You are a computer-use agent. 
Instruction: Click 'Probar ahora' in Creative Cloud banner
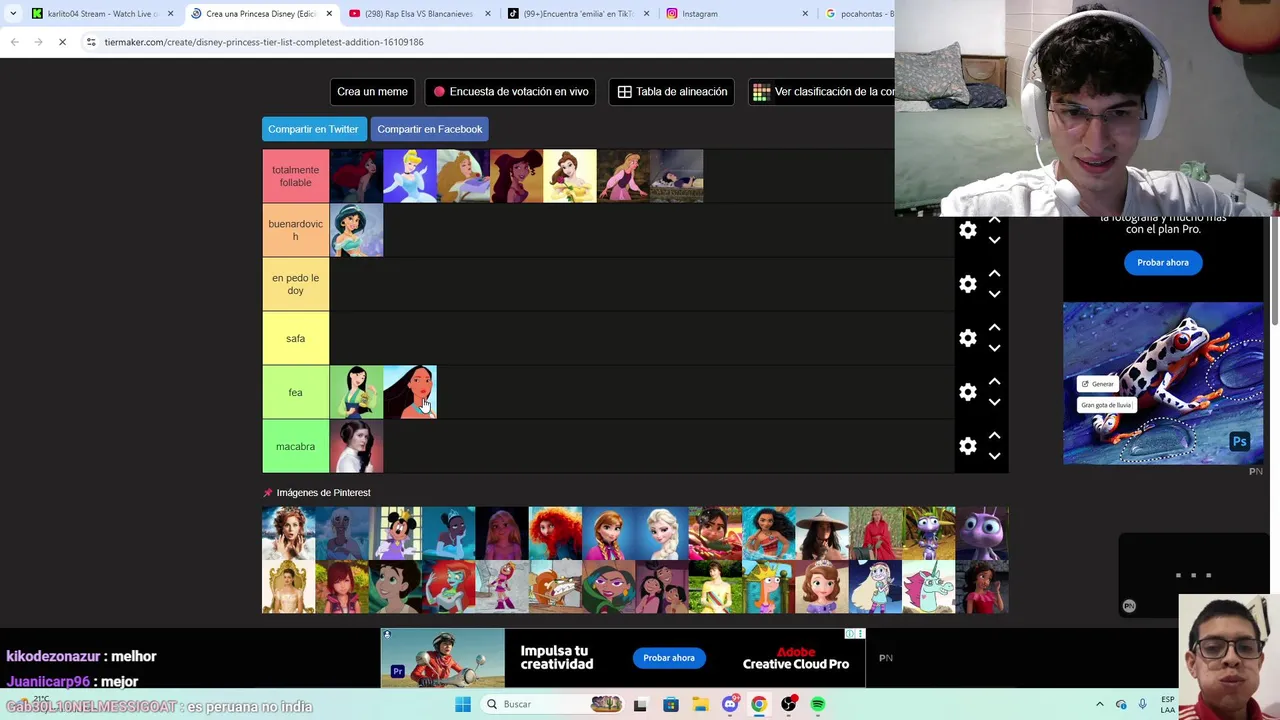pos(668,658)
